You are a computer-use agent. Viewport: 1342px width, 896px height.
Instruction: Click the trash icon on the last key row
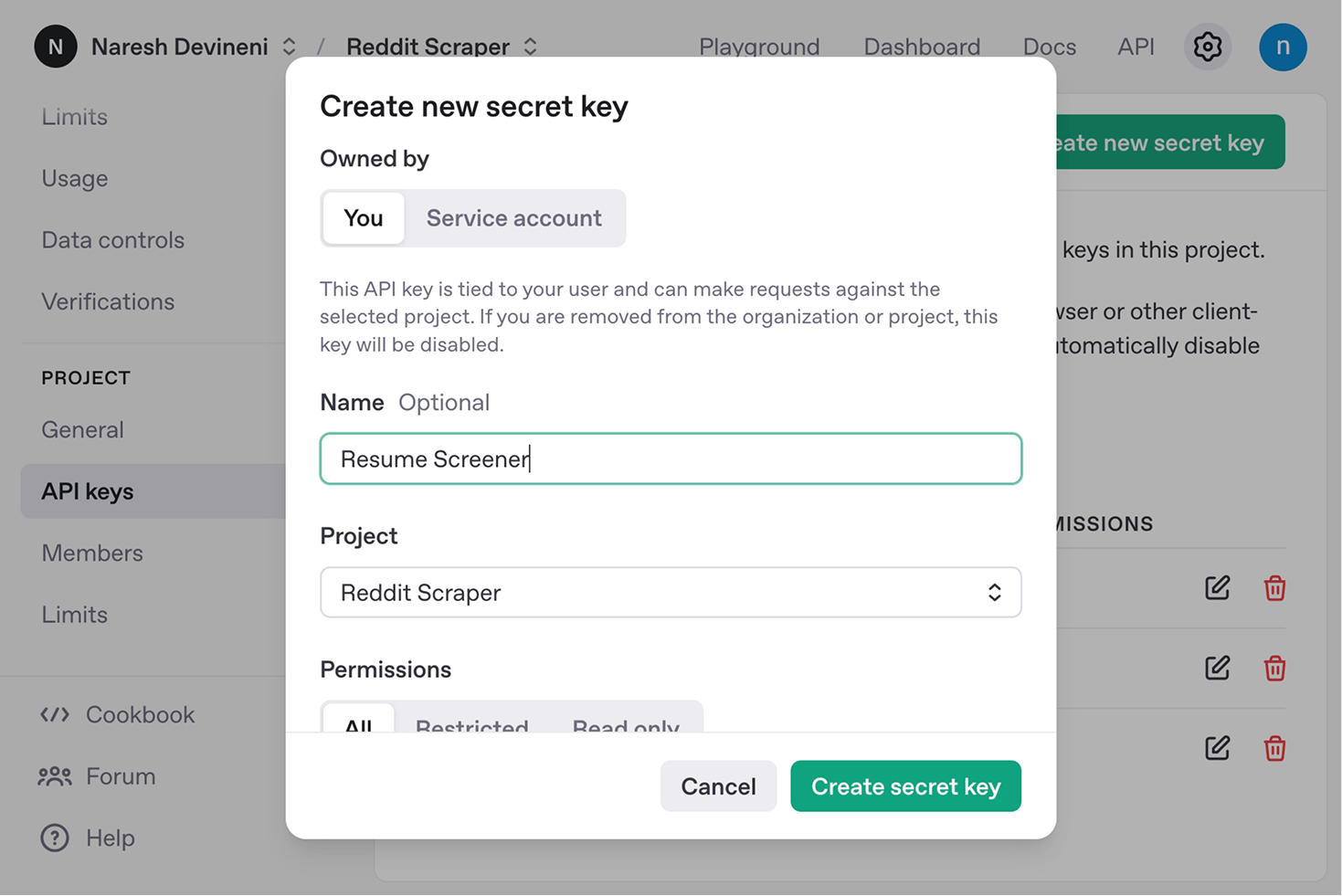point(1274,748)
